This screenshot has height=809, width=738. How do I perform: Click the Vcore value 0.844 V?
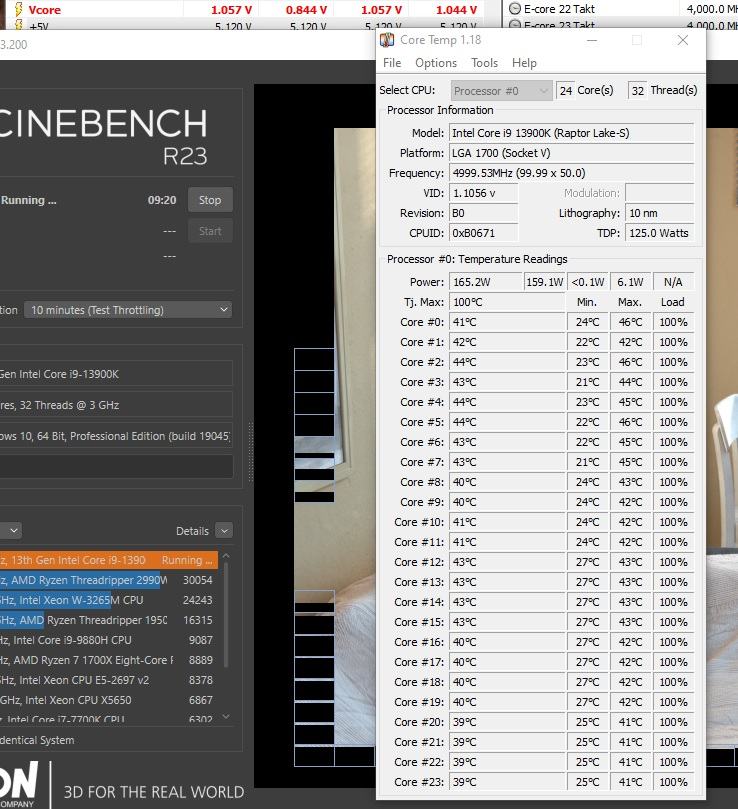pyautogui.click(x=306, y=10)
